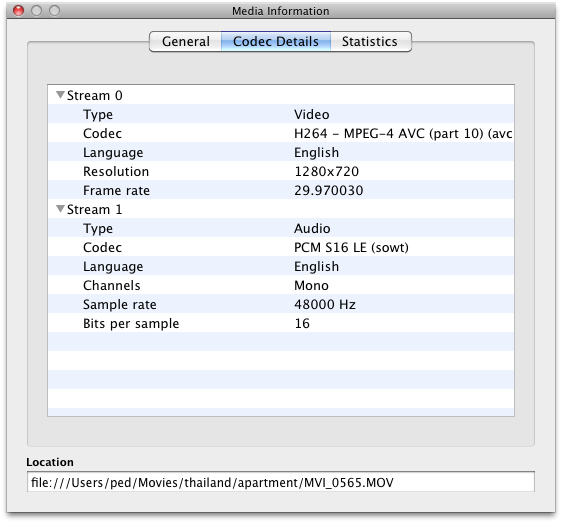Image resolution: width=562 pixels, height=523 pixels.
Task: Select the Stream 1 tree row
Action: click(281, 209)
